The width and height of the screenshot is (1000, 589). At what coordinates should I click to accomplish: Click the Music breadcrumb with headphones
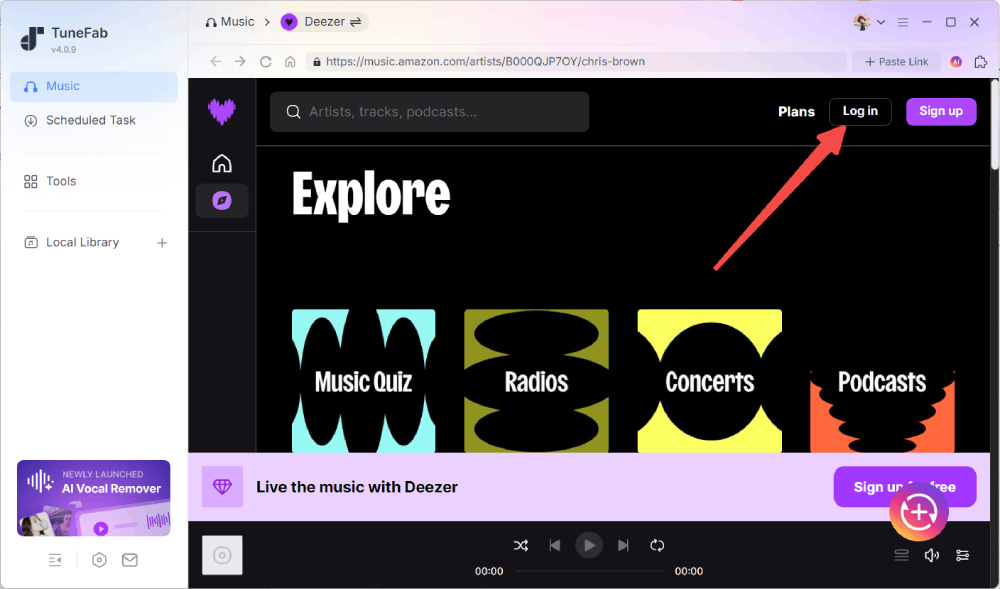click(230, 22)
